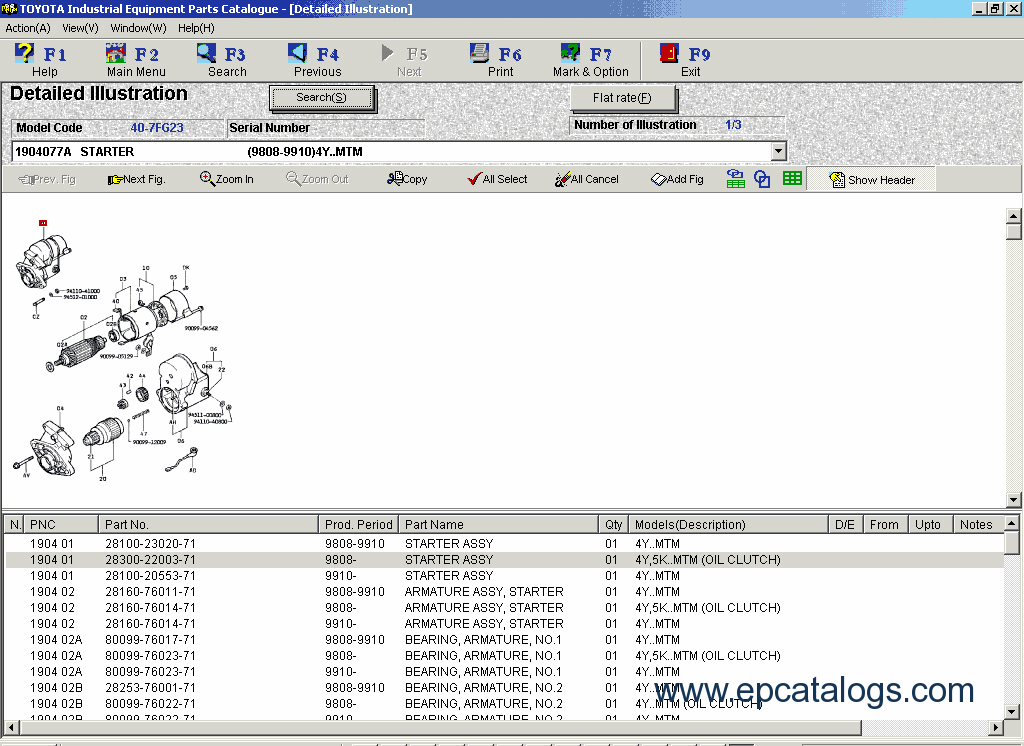Click the blue overlapping windows icon
Screen dimensions: 1024x746
click(x=762, y=179)
